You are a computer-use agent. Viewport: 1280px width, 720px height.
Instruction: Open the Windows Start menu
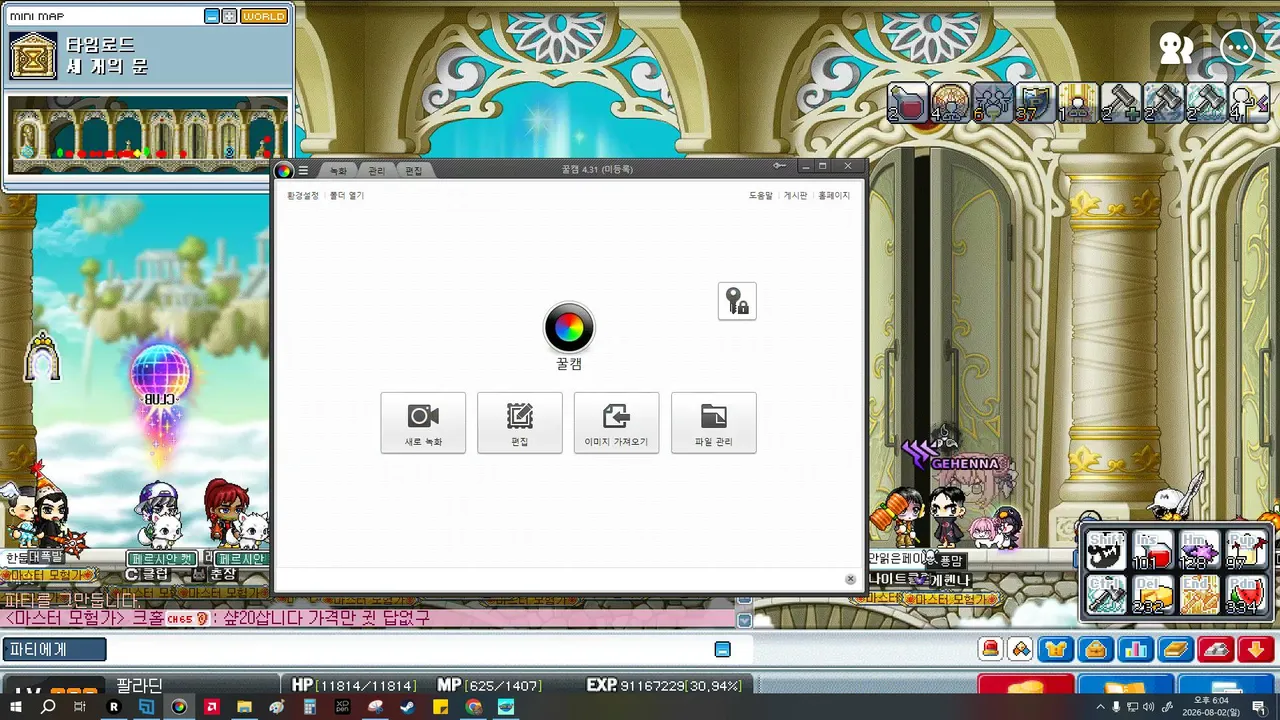[x=17, y=707]
